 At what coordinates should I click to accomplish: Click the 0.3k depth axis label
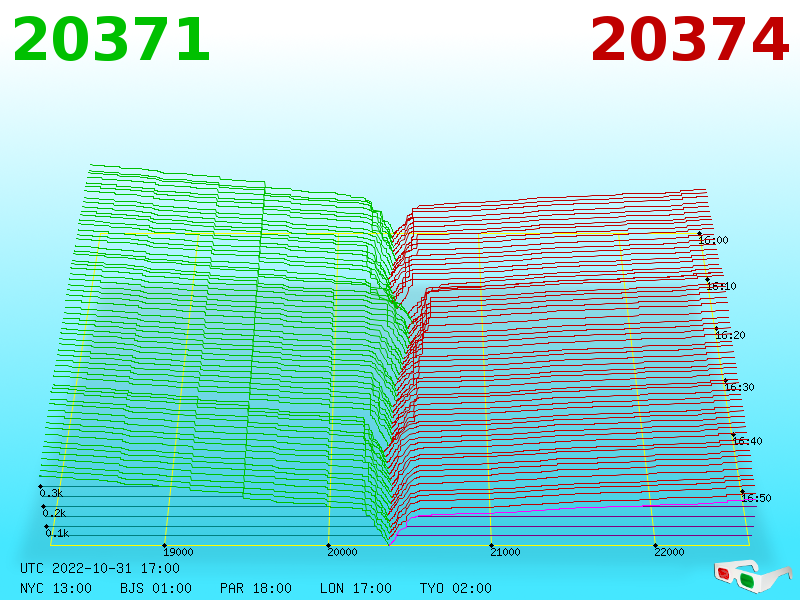click(51, 493)
